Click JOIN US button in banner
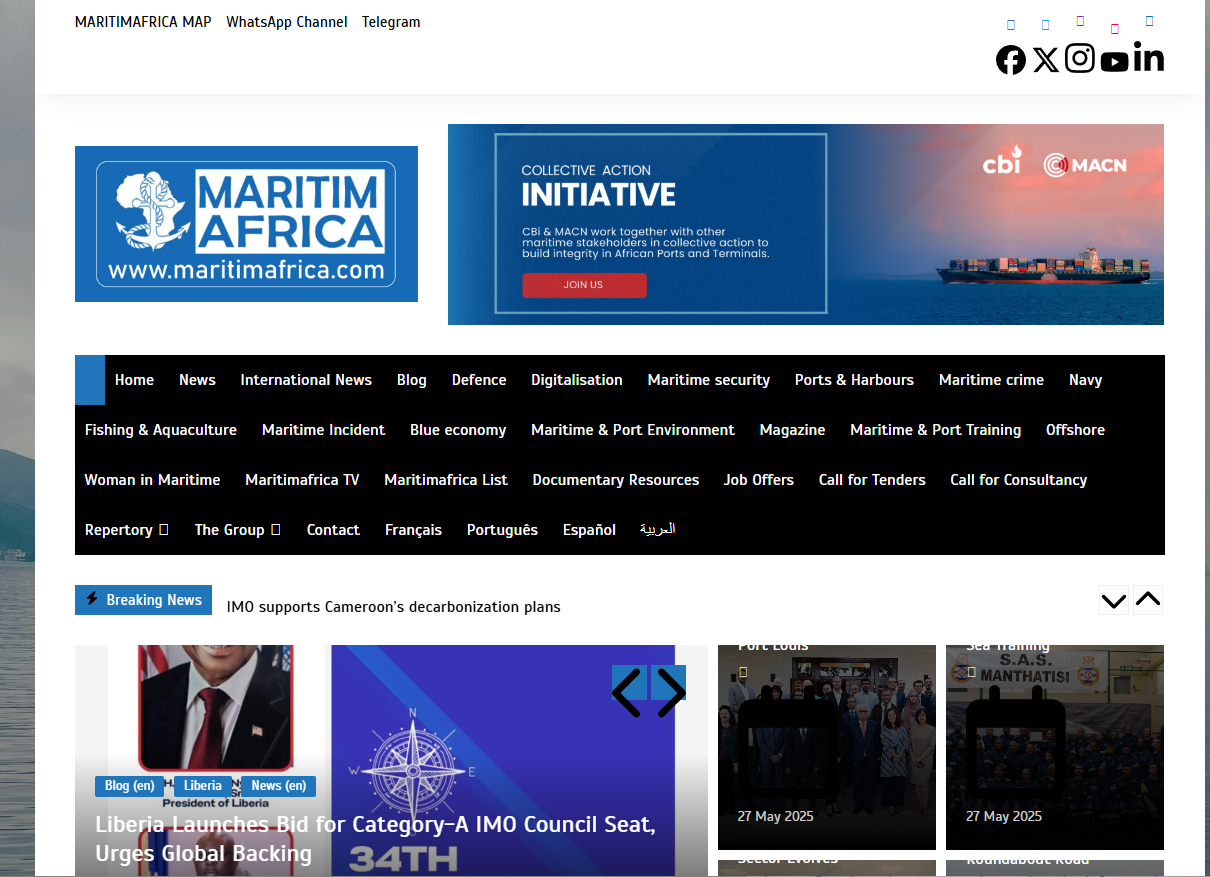 pos(584,285)
